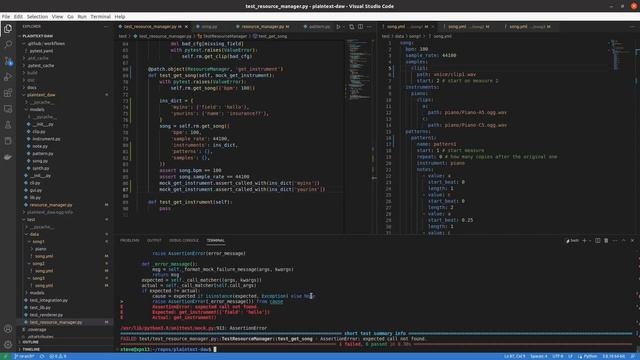Screen dimensions: 640x360
Task: Maximize the panel size with chevron
Action: coord(624,240)
